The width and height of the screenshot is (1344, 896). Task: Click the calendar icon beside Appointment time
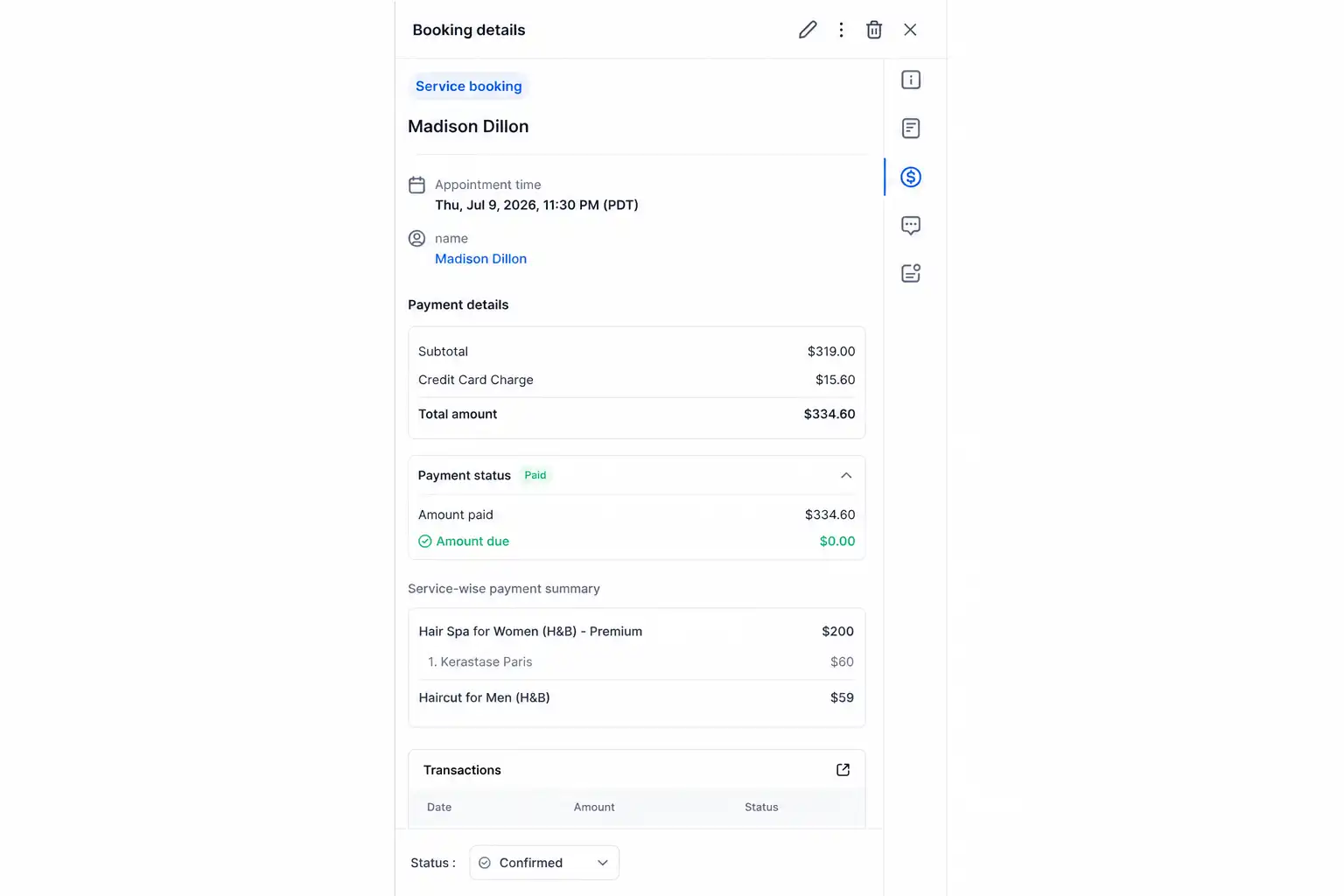pos(417,185)
